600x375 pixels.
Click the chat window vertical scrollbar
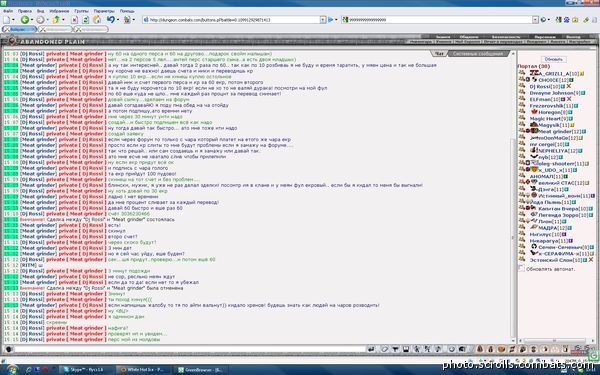point(513,237)
